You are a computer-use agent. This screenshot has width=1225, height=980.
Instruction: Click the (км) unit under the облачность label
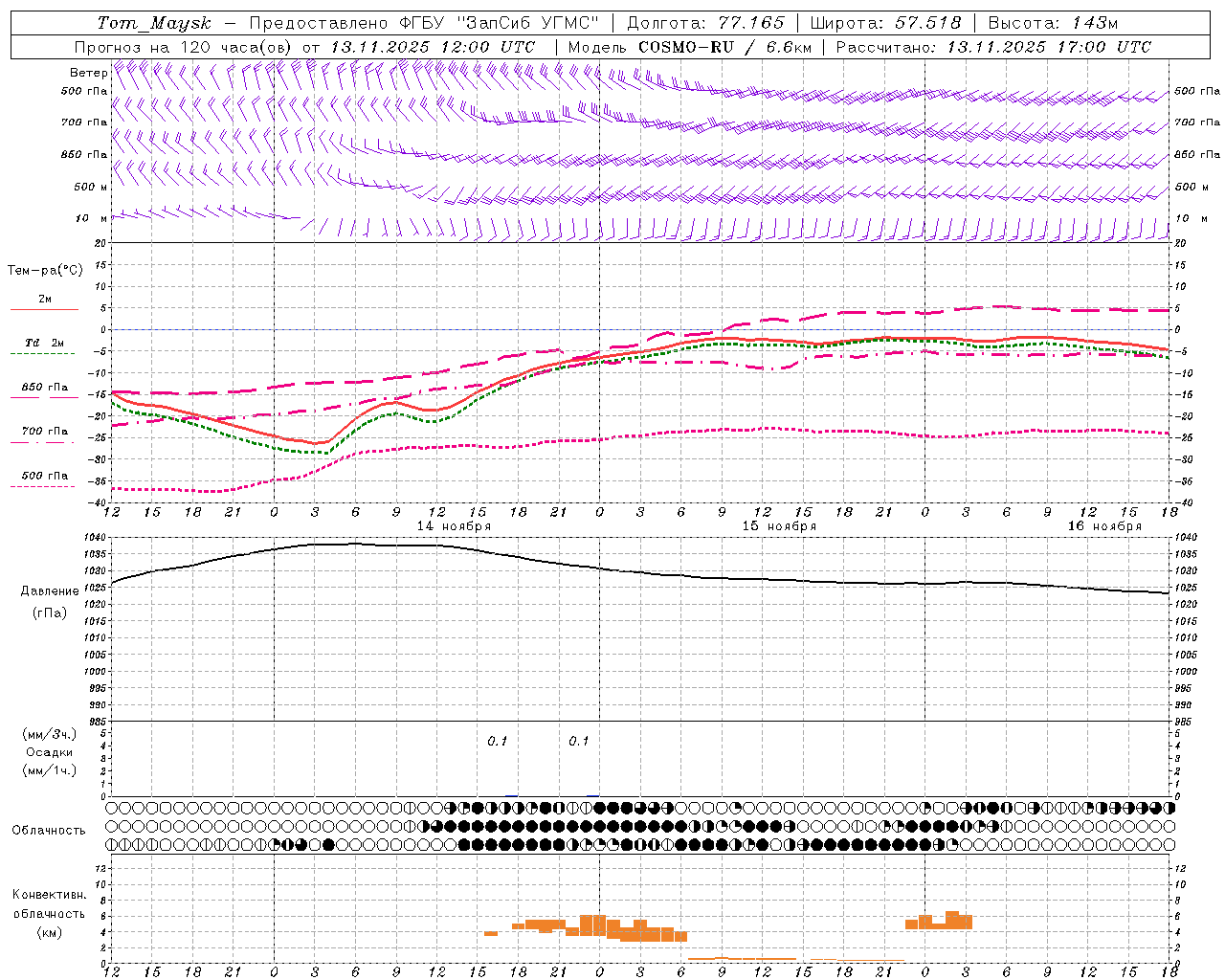[x=49, y=933]
